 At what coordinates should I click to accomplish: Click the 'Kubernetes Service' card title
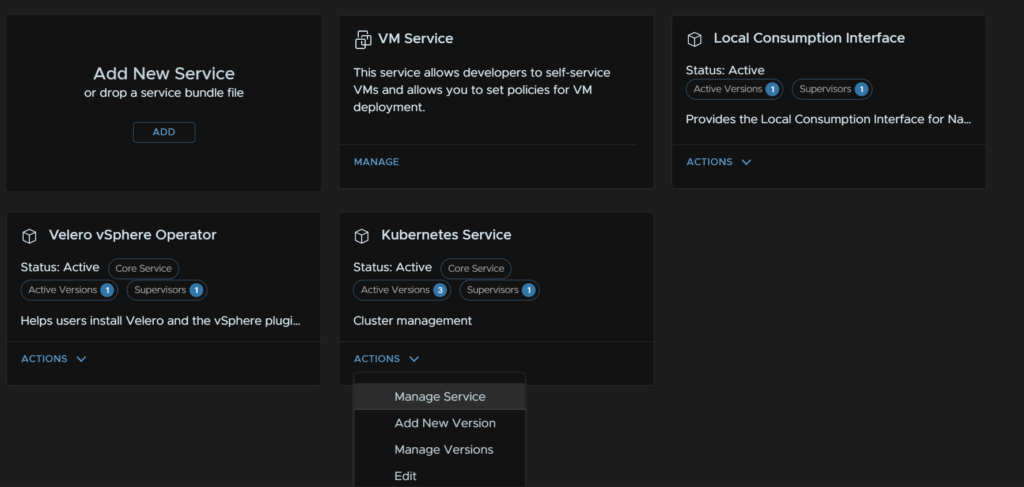(x=446, y=235)
